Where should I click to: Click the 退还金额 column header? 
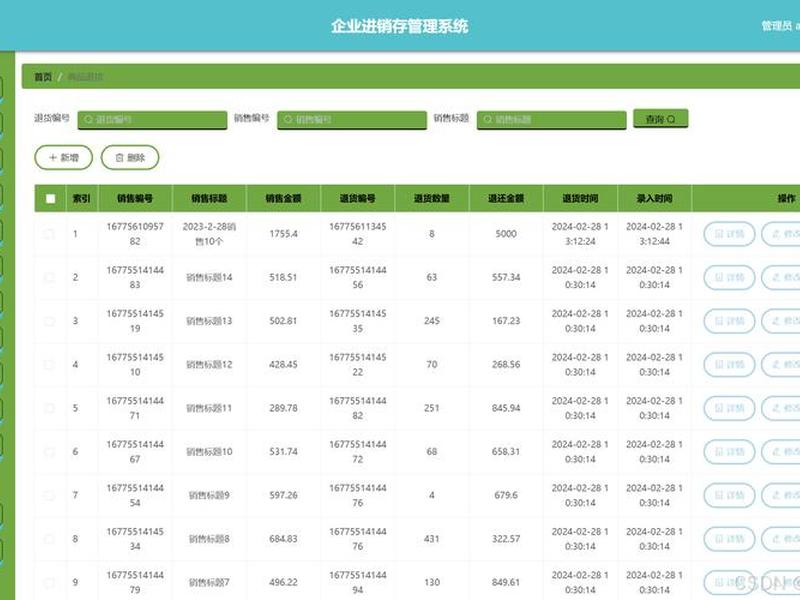[506, 198]
